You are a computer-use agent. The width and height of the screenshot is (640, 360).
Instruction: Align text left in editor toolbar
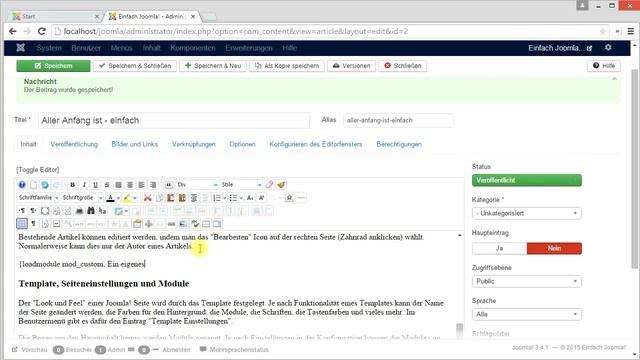142,185
